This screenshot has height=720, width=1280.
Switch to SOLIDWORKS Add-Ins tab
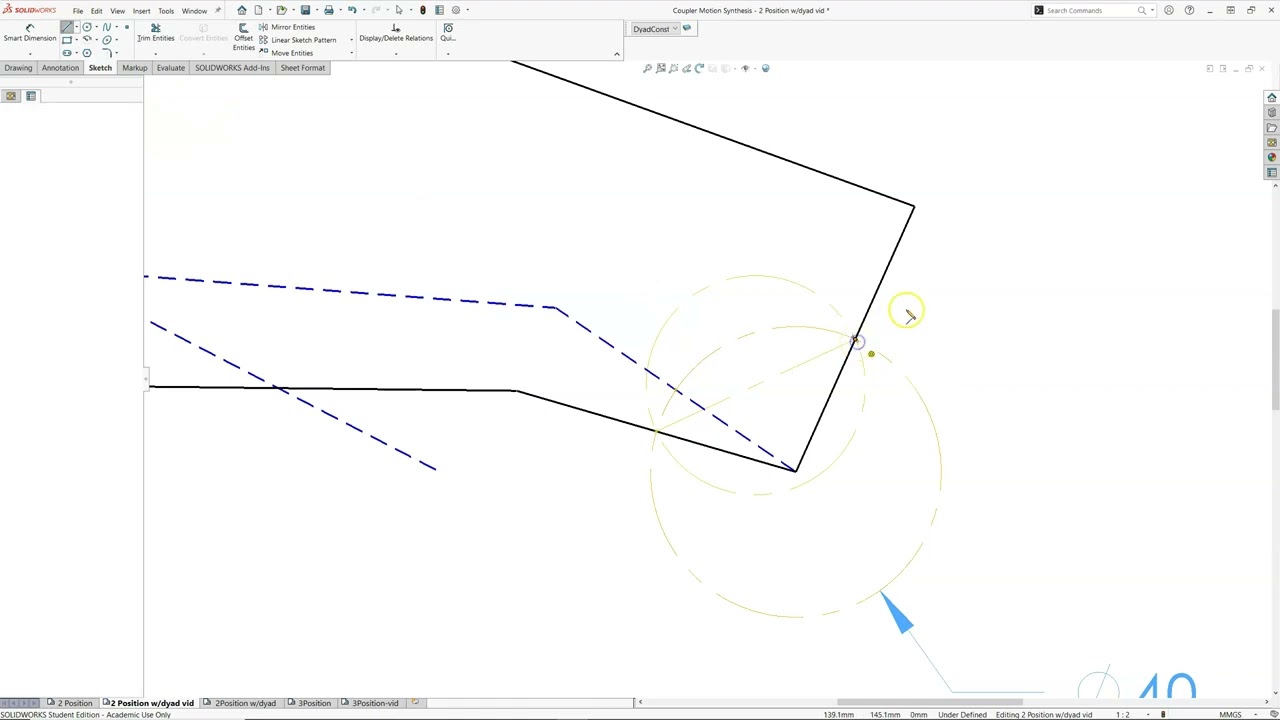(232, 68)
